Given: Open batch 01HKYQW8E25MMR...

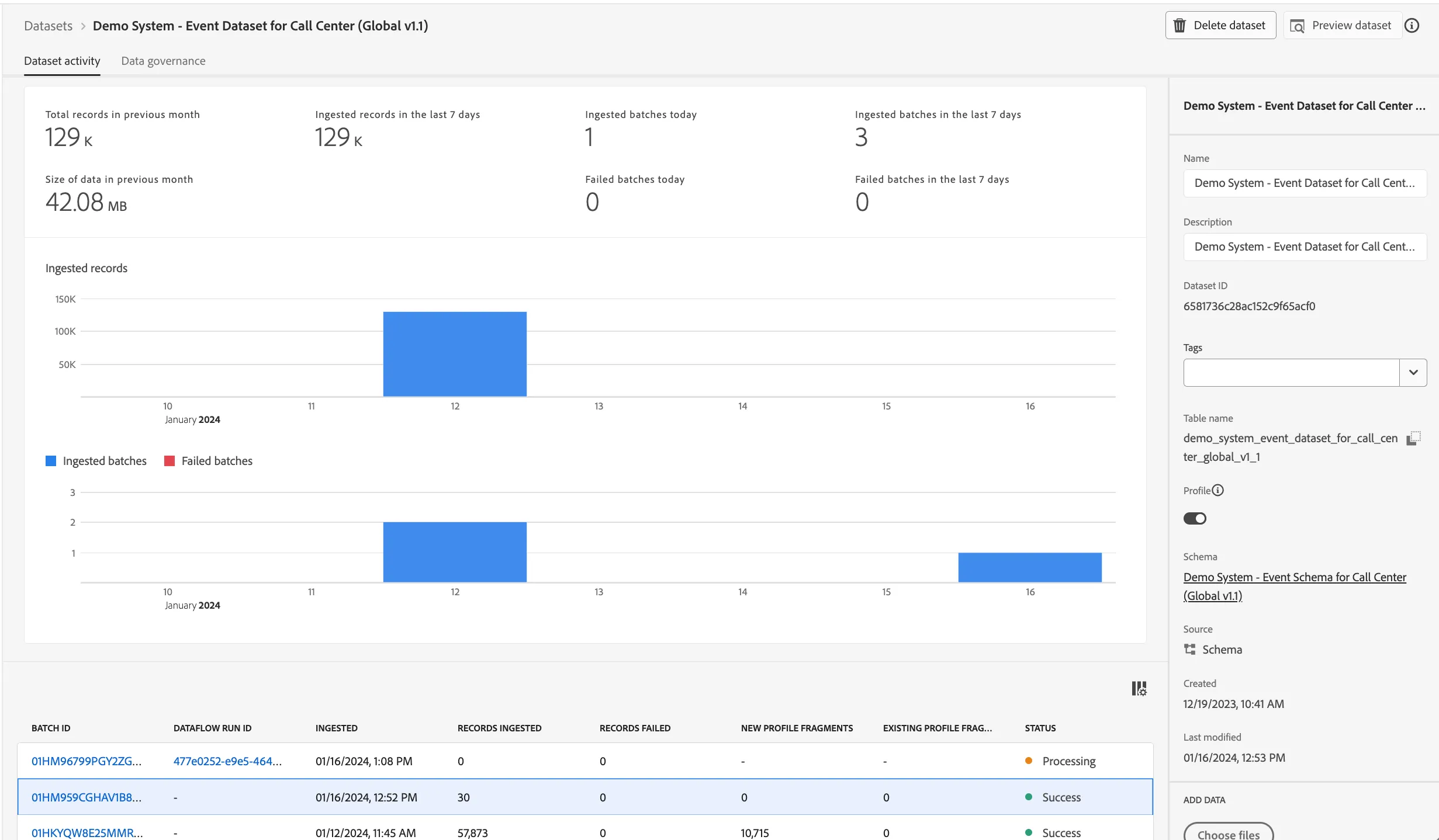Looking at the screenshot, I should [87, 832].
